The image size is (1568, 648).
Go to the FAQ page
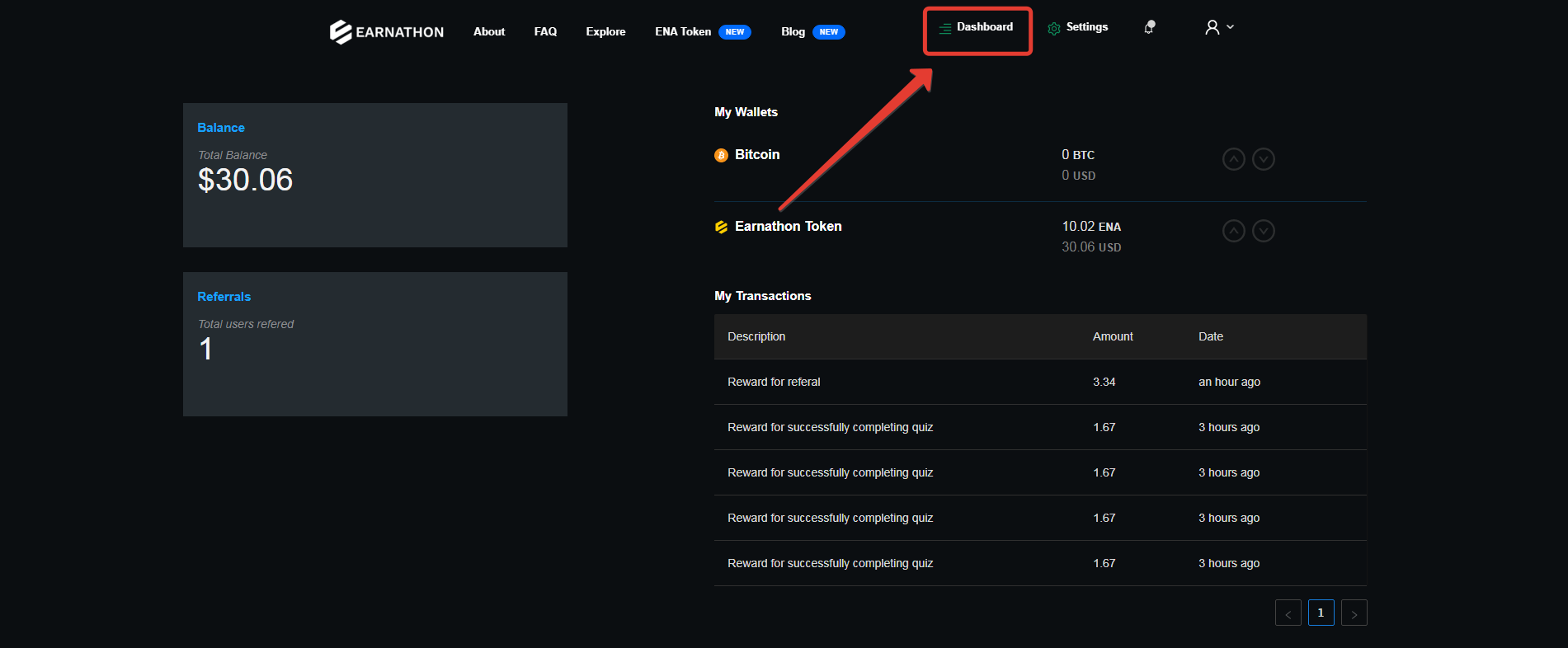[545, 32]
